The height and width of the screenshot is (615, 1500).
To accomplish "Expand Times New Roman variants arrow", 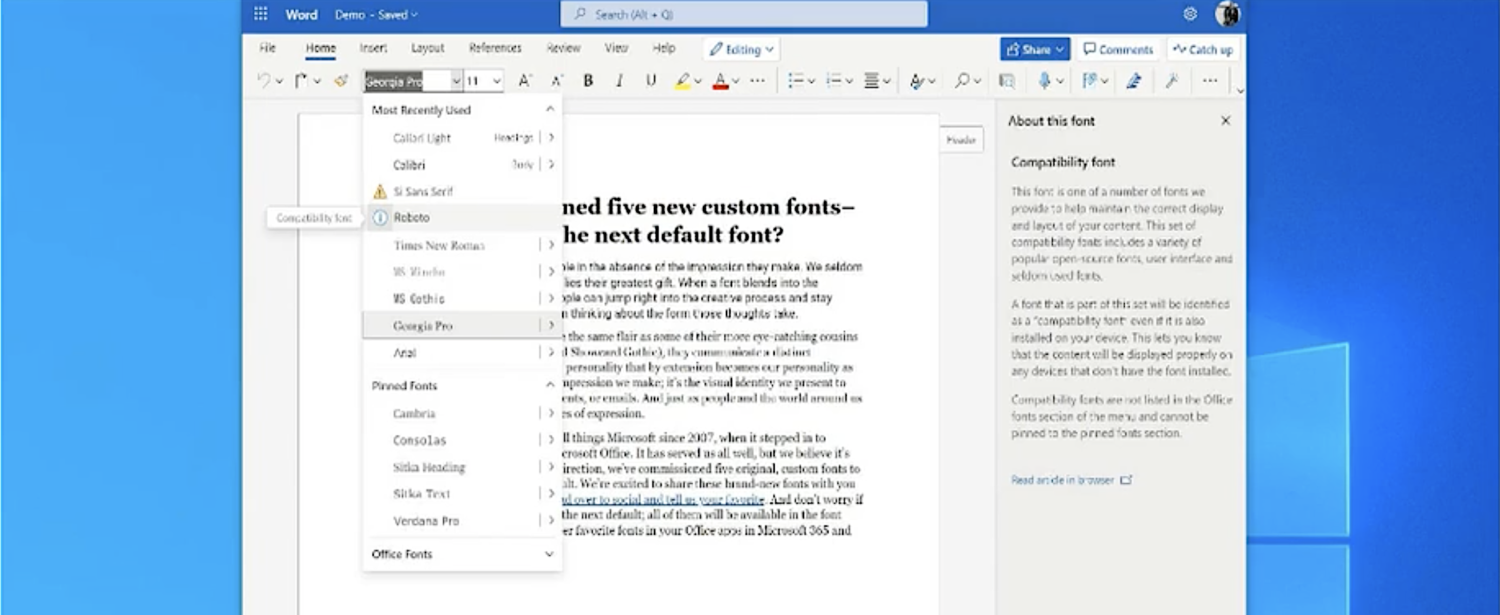I will point(550,244).
